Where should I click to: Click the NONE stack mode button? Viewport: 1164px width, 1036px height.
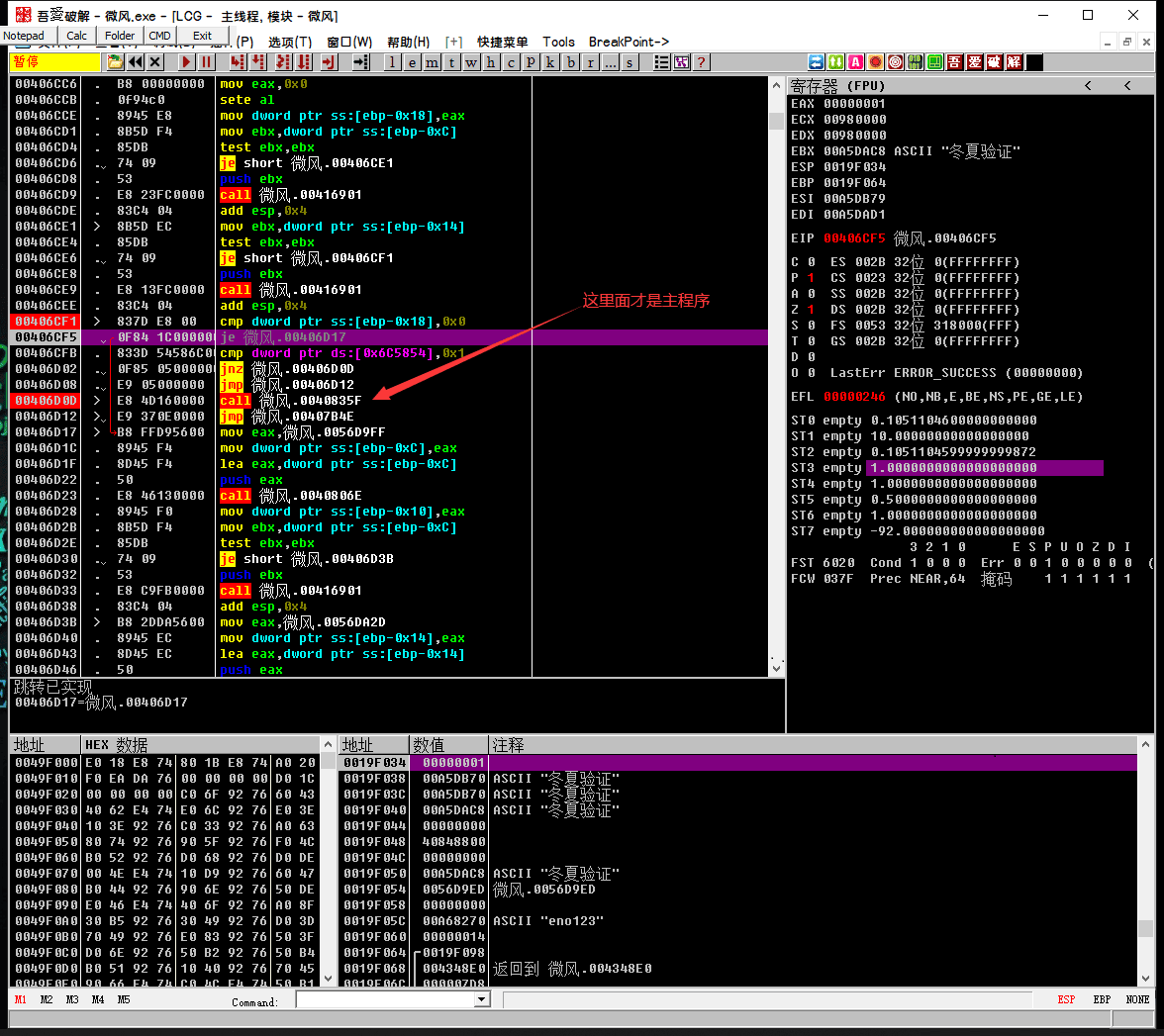(1137, 999)
